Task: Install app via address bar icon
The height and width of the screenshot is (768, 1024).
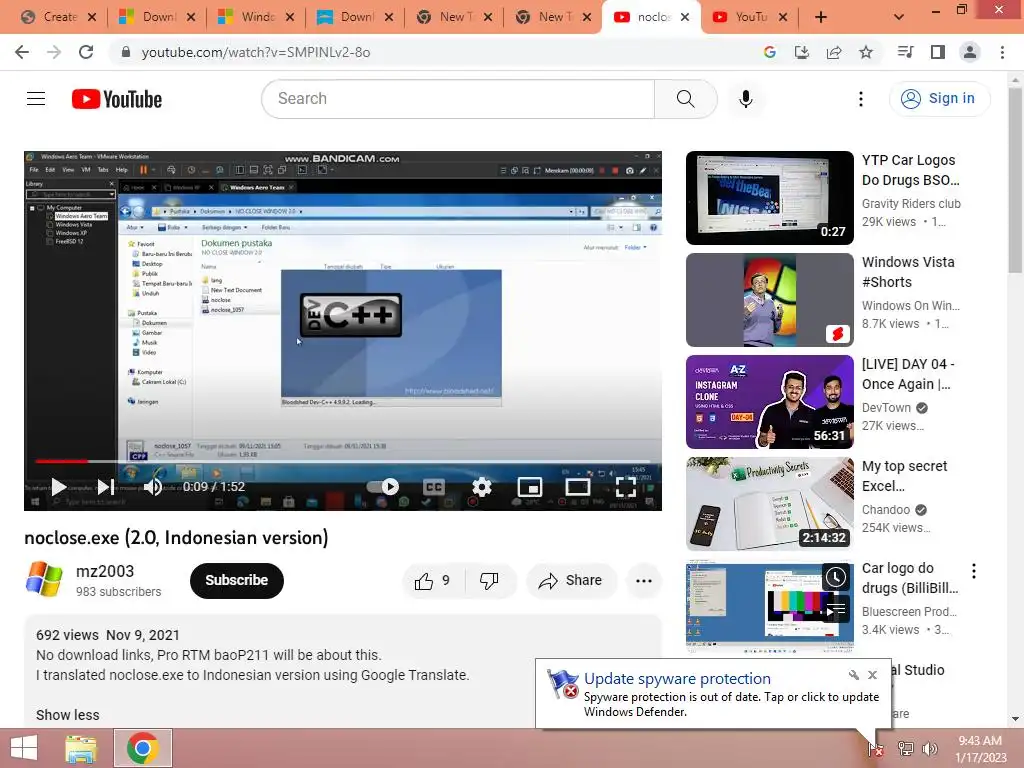Action: 801,52
